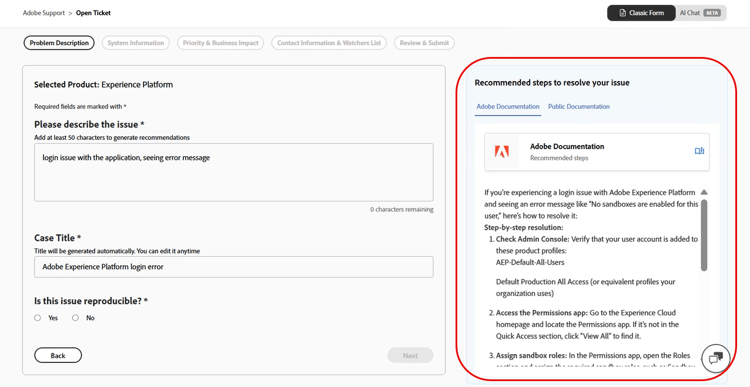The image size is (750, 387).
Task: Click the scroll-up arrow in recommendations panel
Action: click(x=704, y=192)
